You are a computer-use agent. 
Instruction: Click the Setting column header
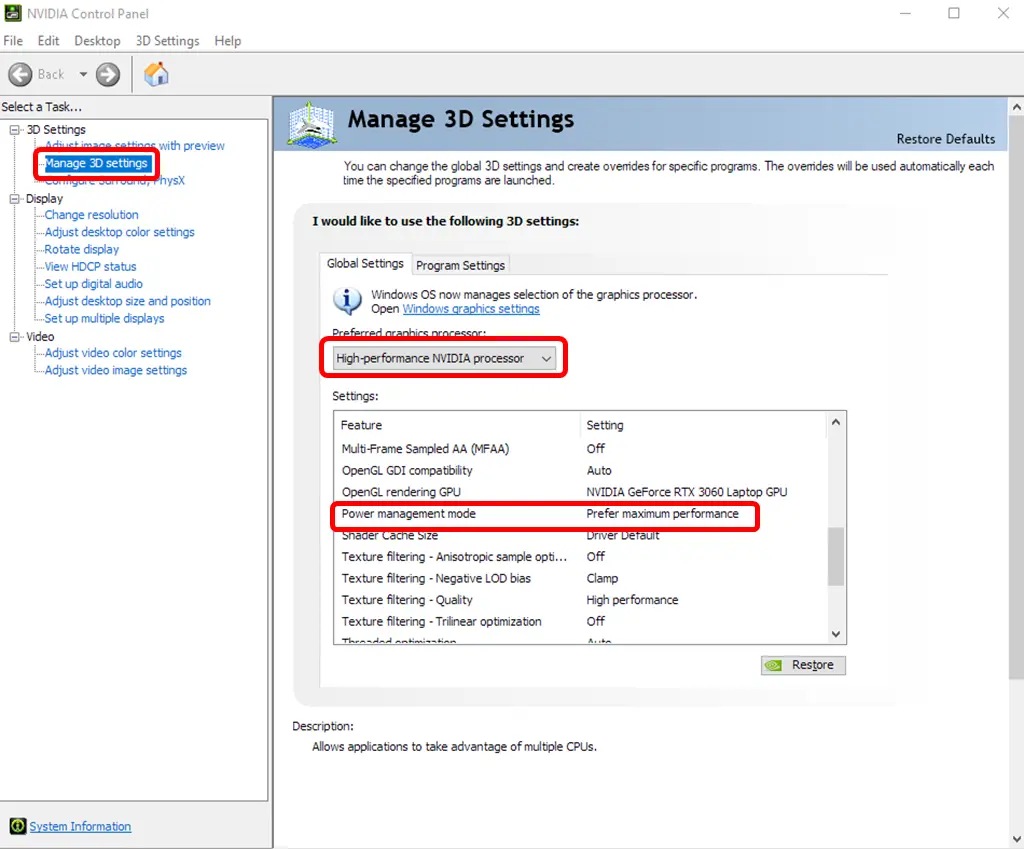[x=704, y=425]
